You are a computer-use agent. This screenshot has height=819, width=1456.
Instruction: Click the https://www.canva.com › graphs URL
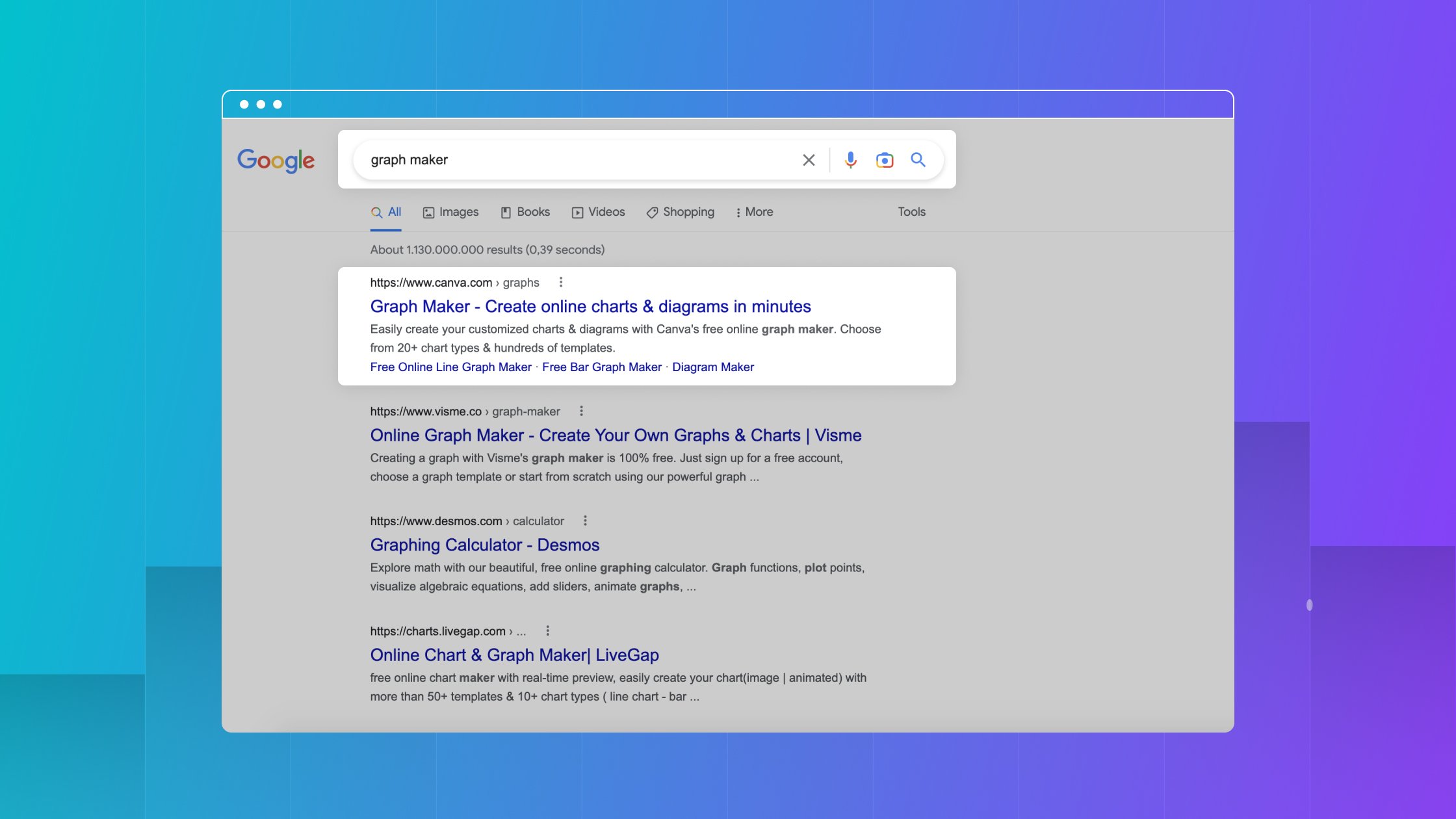click(x=454, y=282)
